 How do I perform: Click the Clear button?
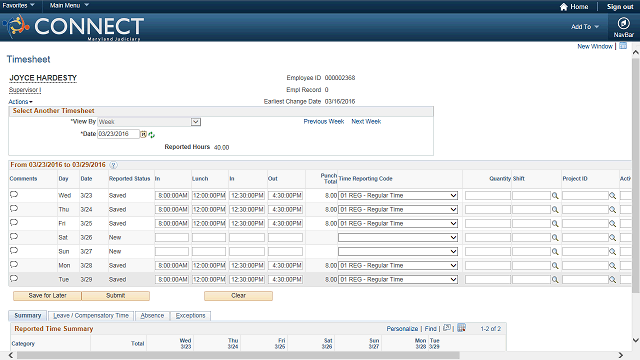(x=238, y=296)
